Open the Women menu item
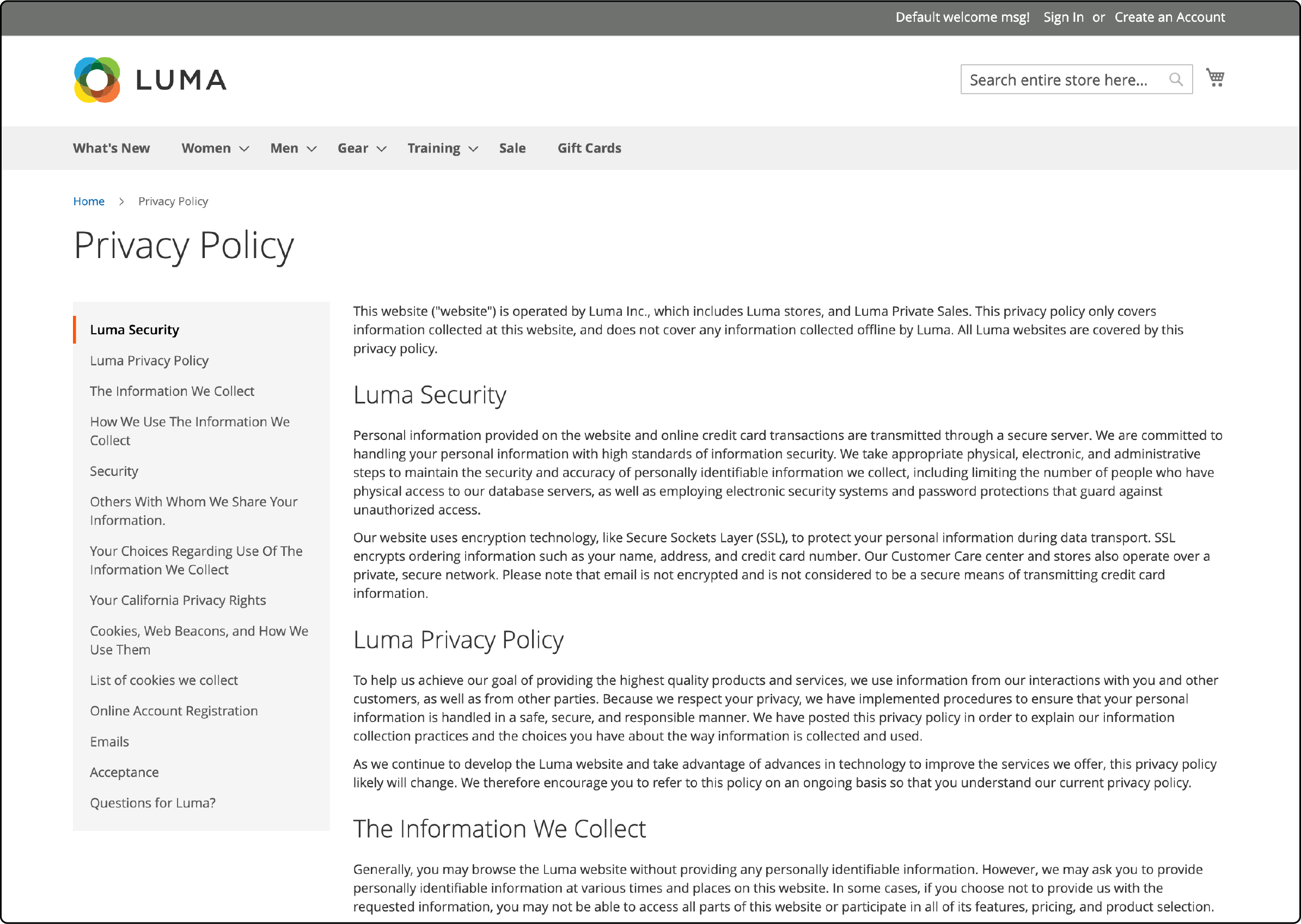 coord(206,148)
